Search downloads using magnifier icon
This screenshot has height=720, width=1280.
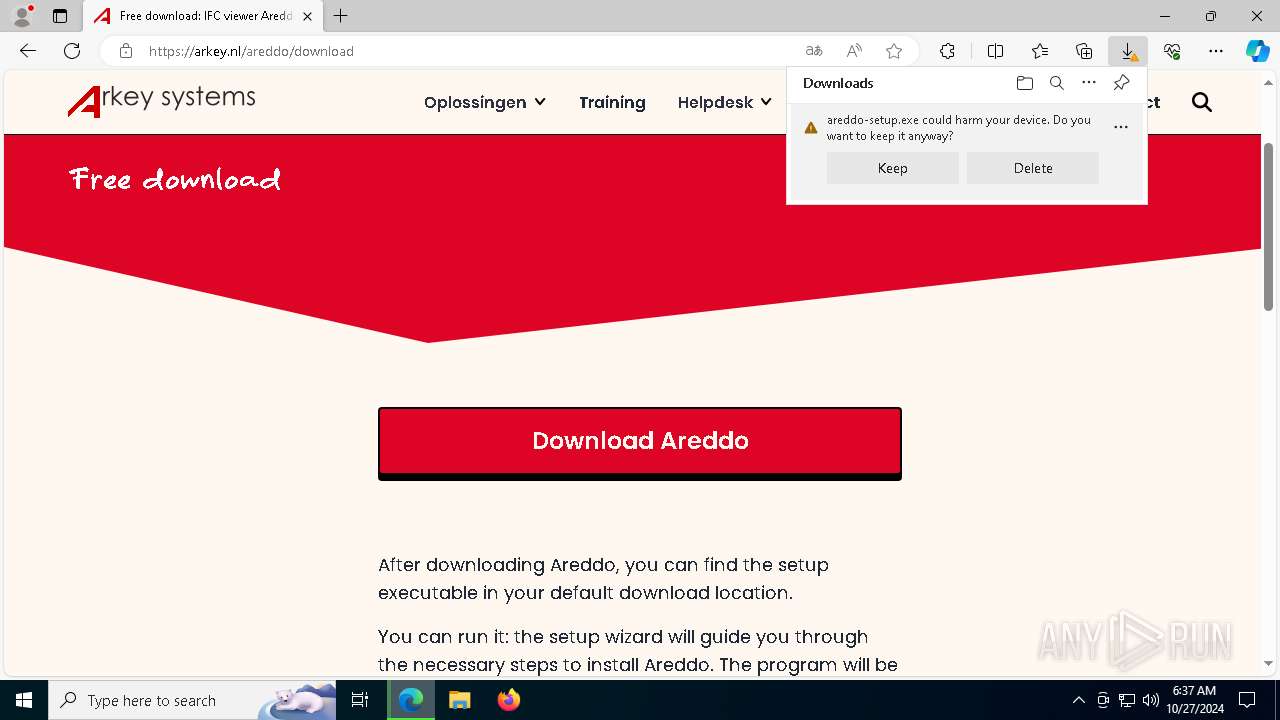click(x=1056, y=83)
